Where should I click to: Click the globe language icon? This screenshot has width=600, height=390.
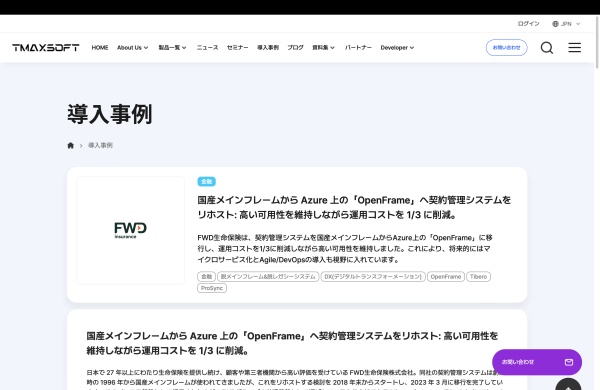[555, 24]
